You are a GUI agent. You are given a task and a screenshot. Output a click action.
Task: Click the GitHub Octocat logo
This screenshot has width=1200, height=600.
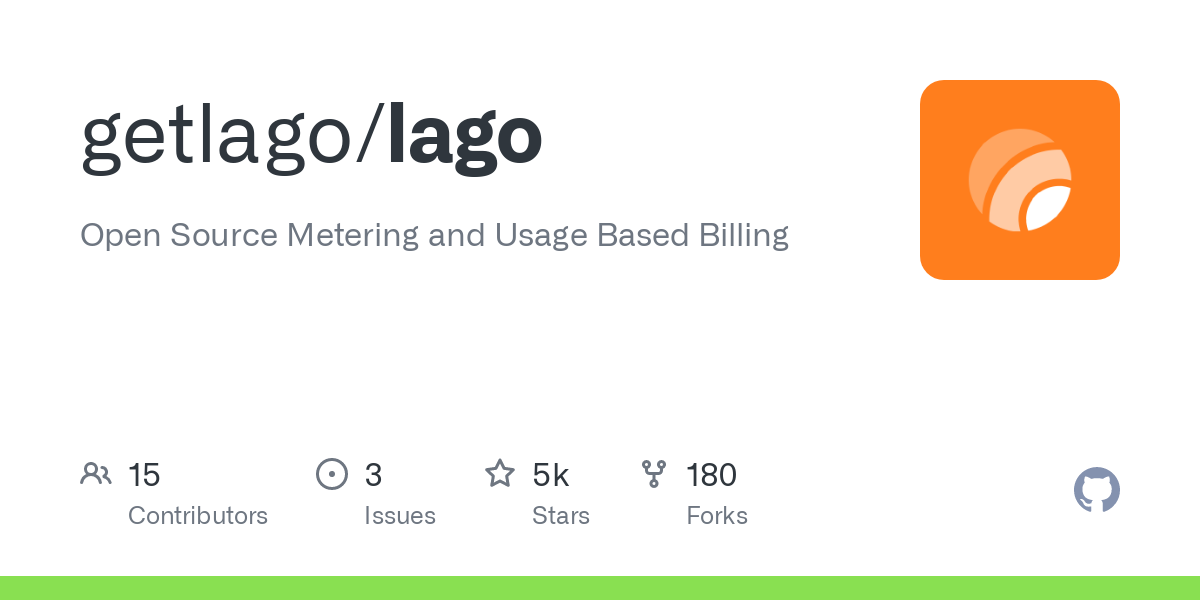pos(1096,490)
